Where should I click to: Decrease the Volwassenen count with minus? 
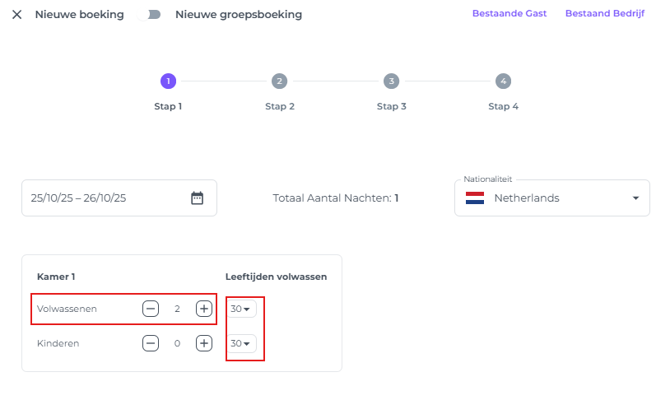[150, 309]
